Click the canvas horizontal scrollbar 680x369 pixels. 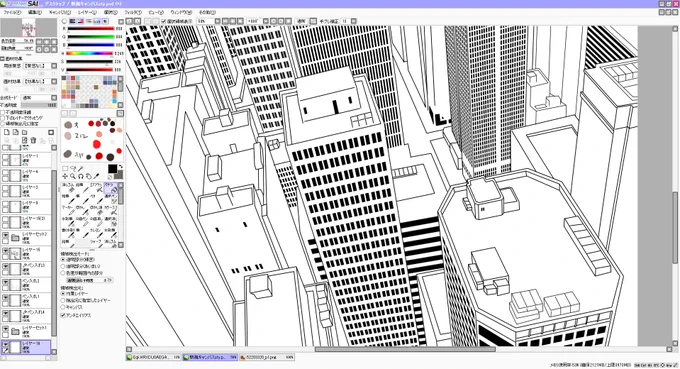[x=405, y=349]
